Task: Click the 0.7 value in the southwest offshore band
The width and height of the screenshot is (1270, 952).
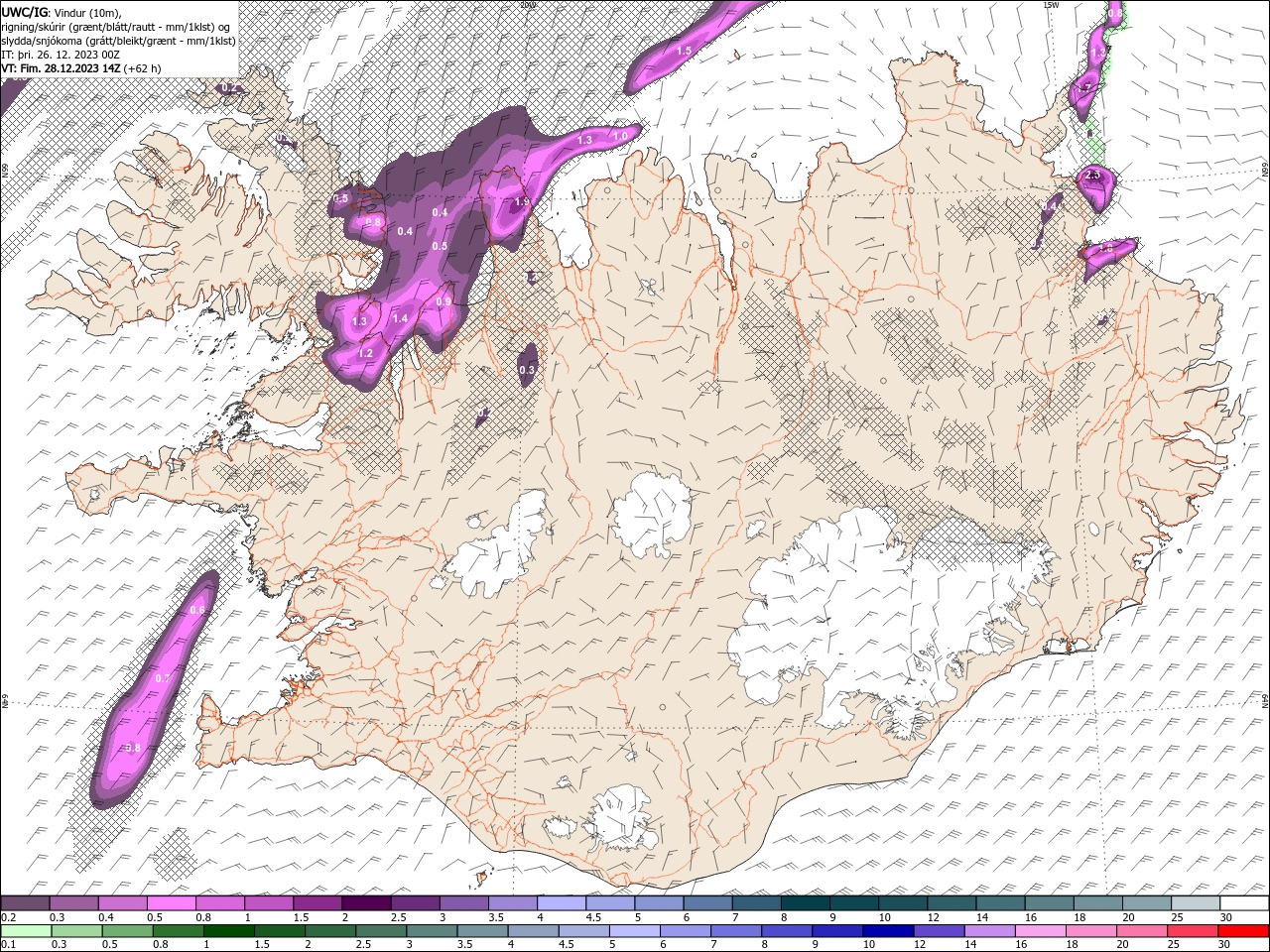Action: (x=163, y=678)
